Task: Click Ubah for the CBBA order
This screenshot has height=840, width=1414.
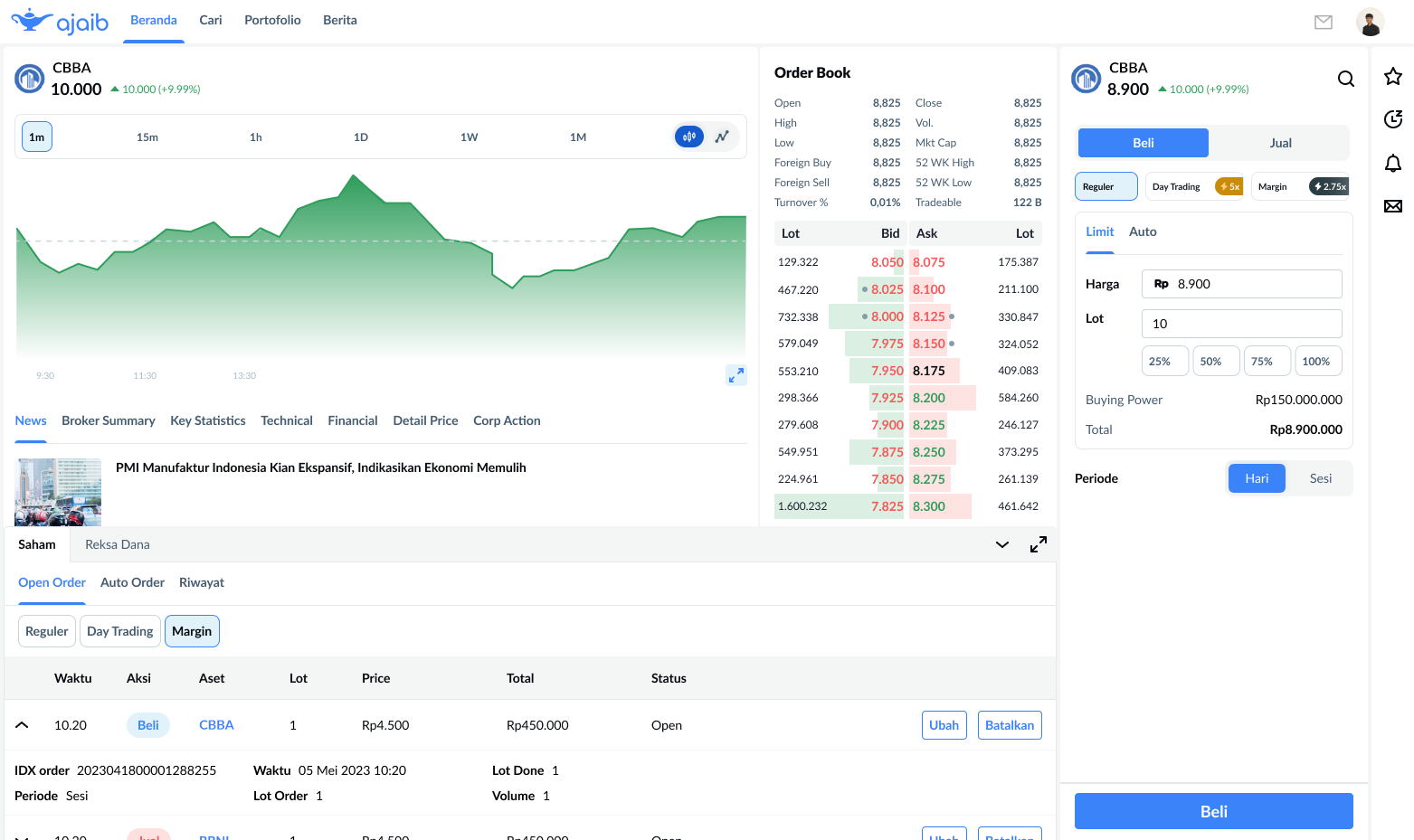Action: pos(944,725)
